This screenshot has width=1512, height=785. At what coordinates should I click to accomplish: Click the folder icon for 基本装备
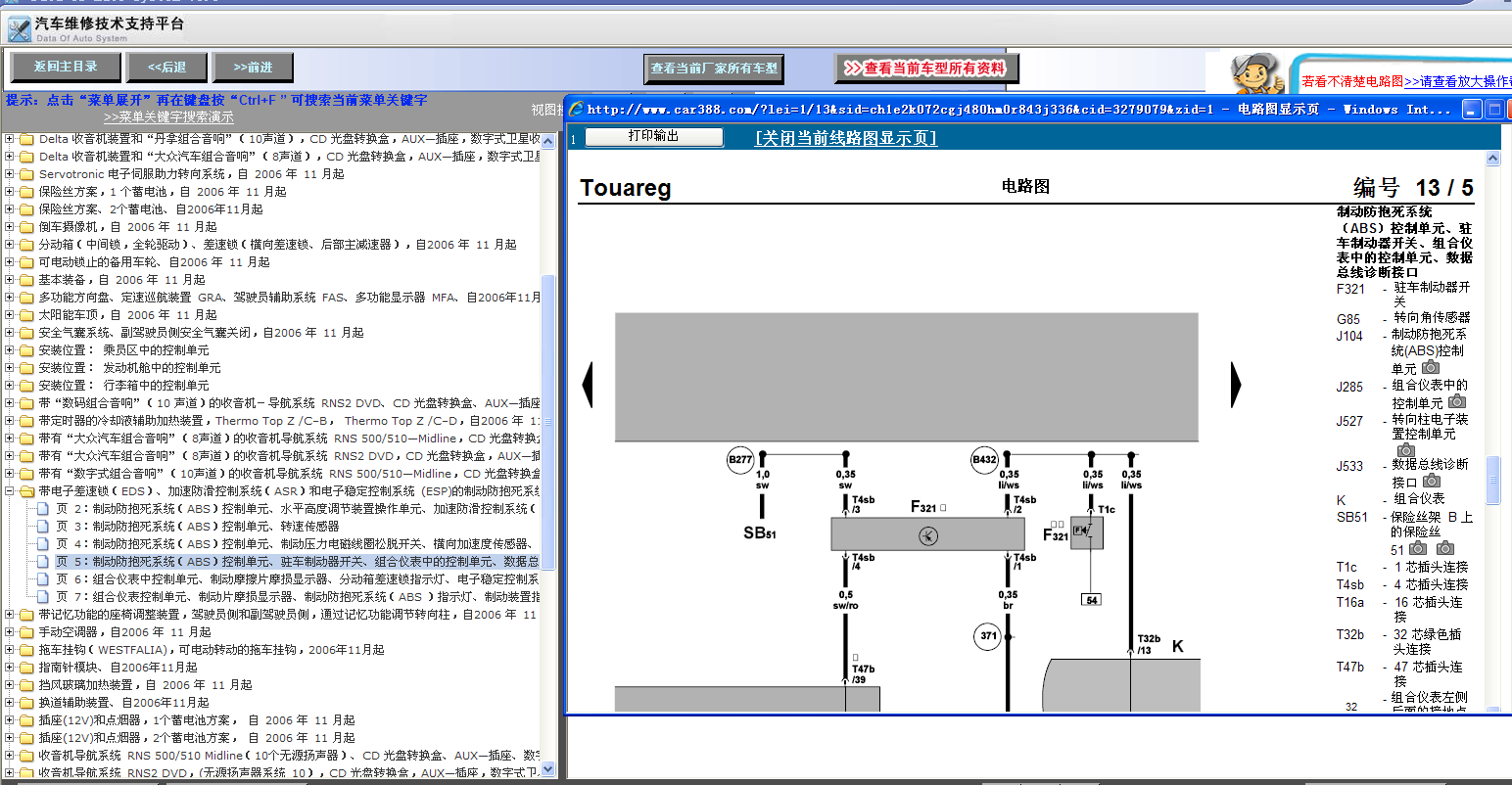pyautogui.click(x=26, y=280)
